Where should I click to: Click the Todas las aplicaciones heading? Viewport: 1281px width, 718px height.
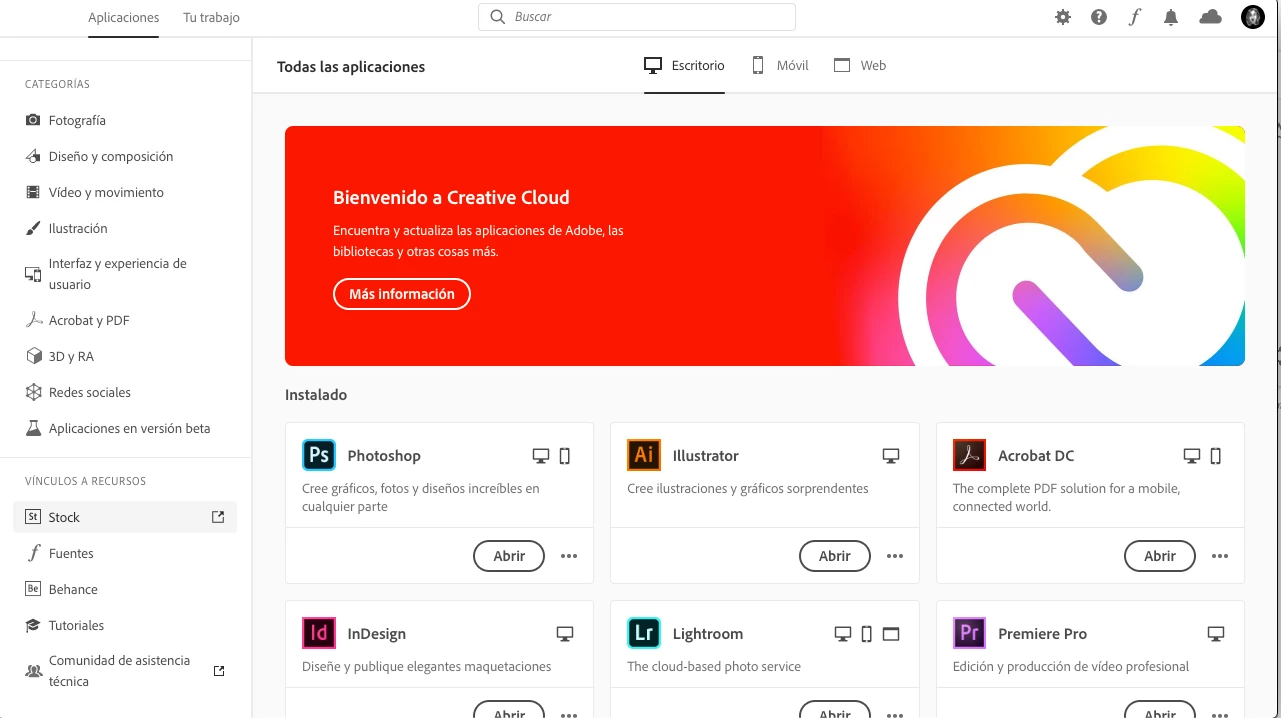point(351,67)
